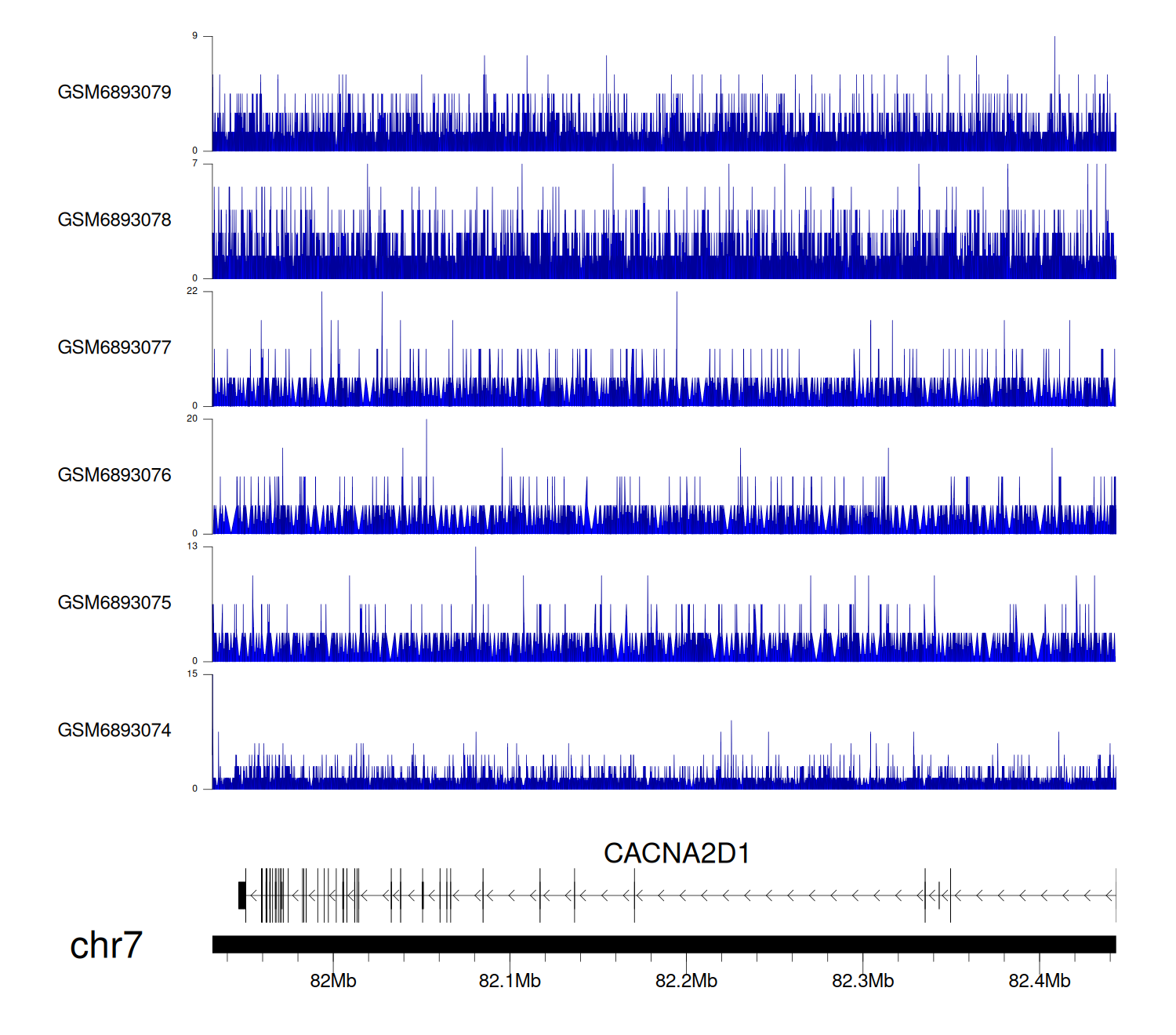Image resolution: width=1176 pixels, height=1035 pixels.
Task: Click the black chr7 chromosome bar
Action: [x=663, y=944]
